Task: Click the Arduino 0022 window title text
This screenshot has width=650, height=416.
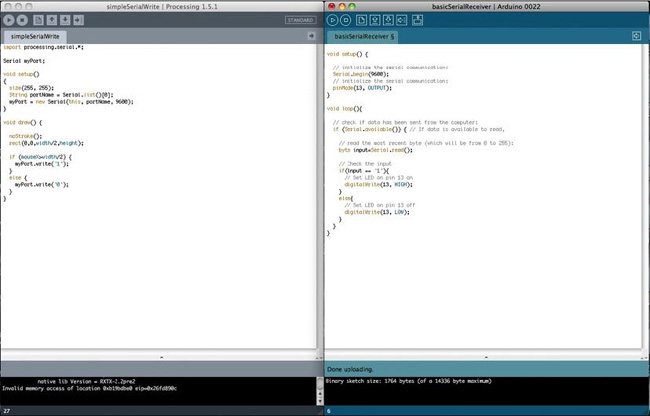Action: (486, 7)
